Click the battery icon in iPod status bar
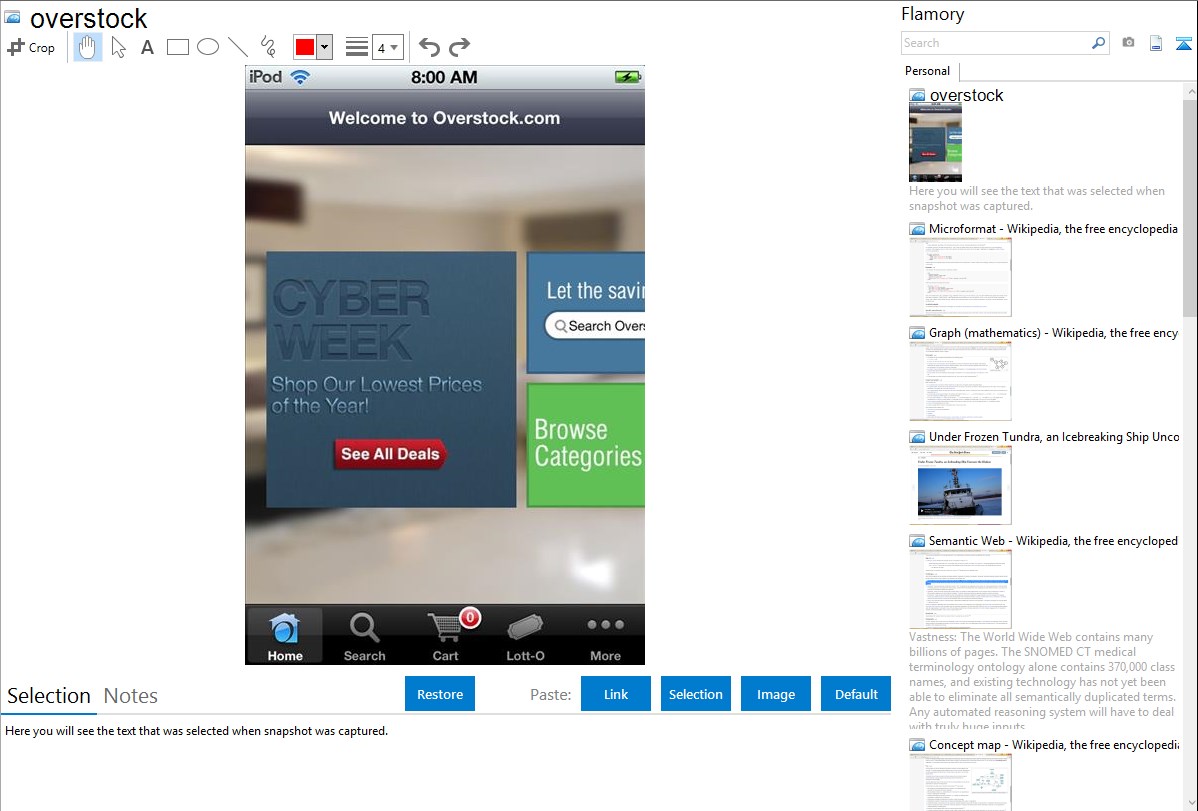1198x811 pixels. (628, 77)
